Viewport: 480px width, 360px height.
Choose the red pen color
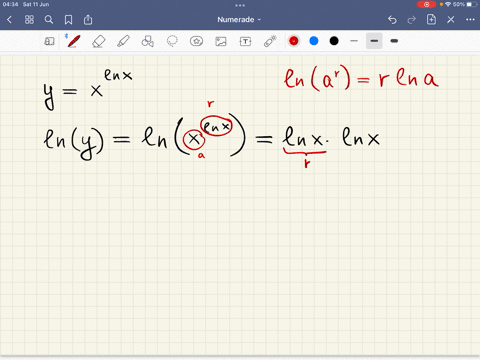click(294, 41)
